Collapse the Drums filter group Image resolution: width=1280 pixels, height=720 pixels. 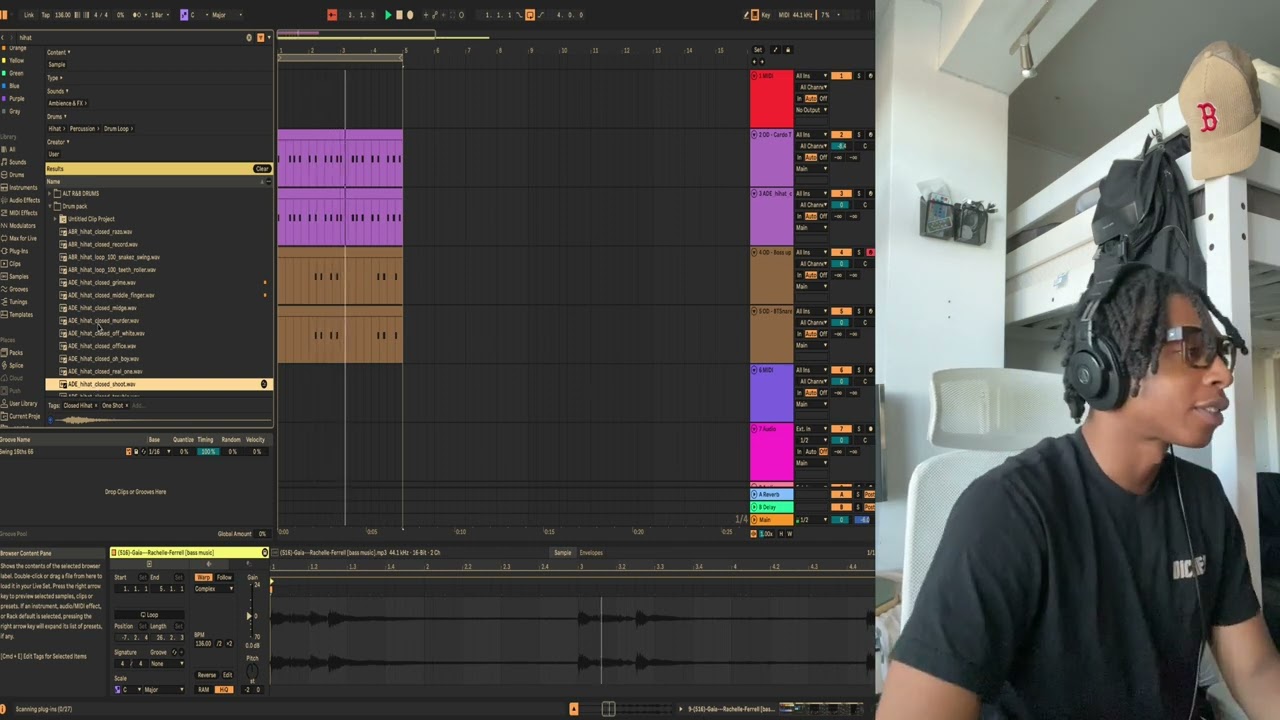(x=57, y=116)
